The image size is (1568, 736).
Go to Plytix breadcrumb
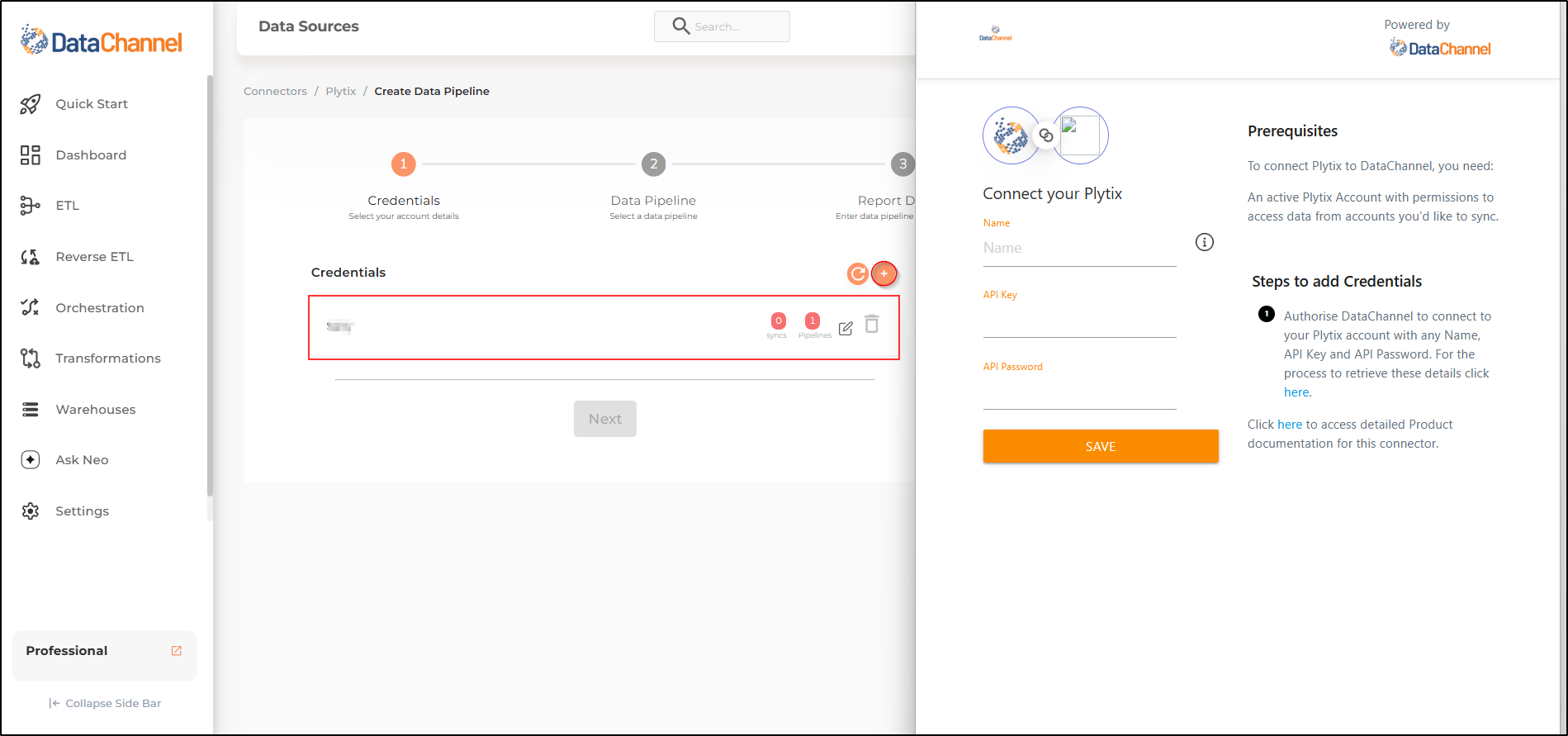(x=341, y=91)
